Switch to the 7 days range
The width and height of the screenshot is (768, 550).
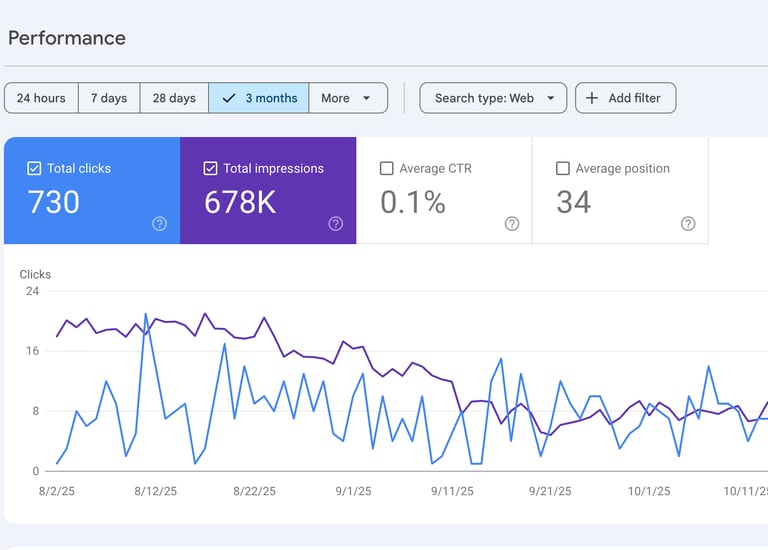[x=109, y=98]
